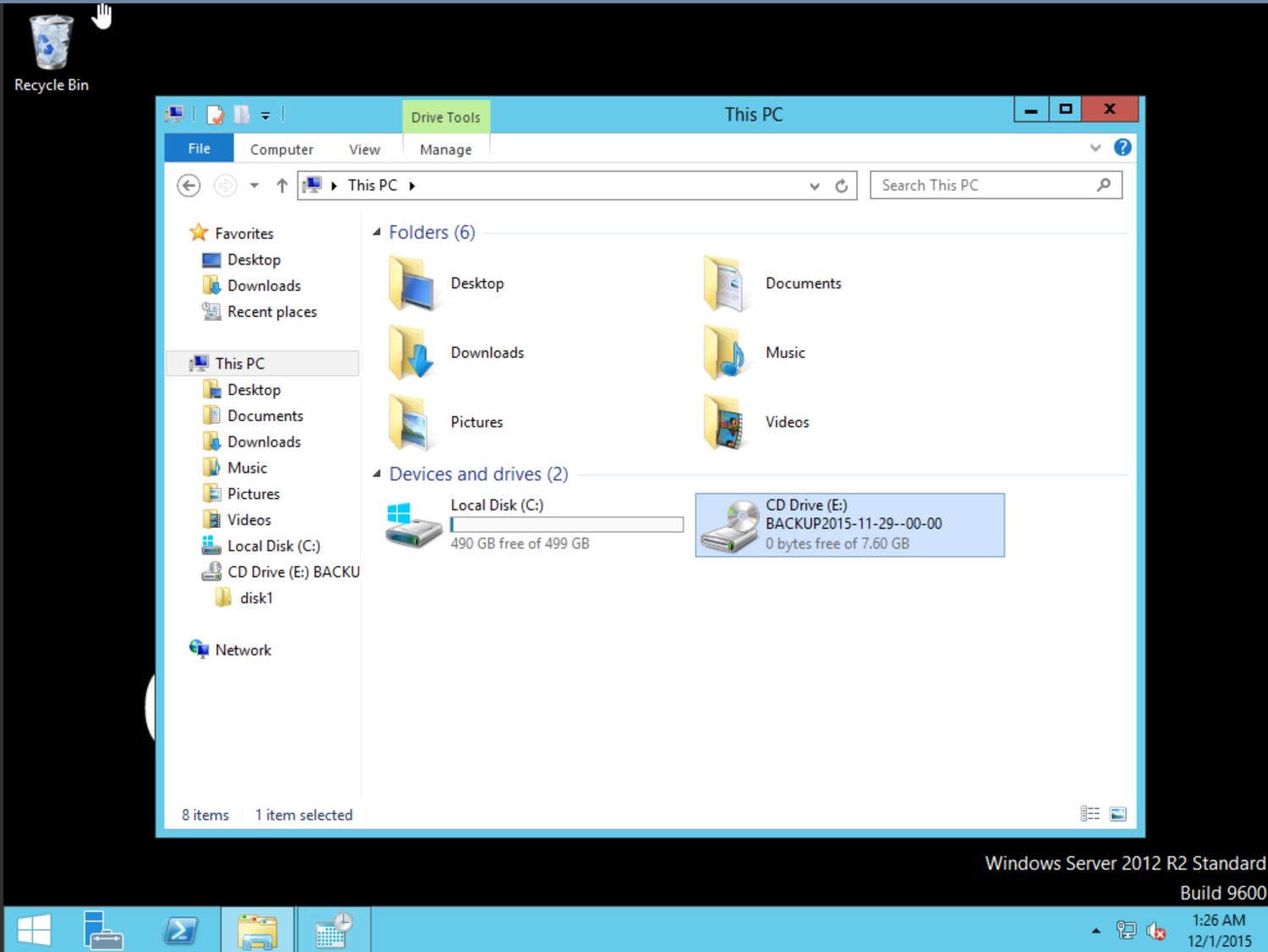Screen dimensions: 1268x952
Task: Click the Forward navigation arrow
Action: 225,185
